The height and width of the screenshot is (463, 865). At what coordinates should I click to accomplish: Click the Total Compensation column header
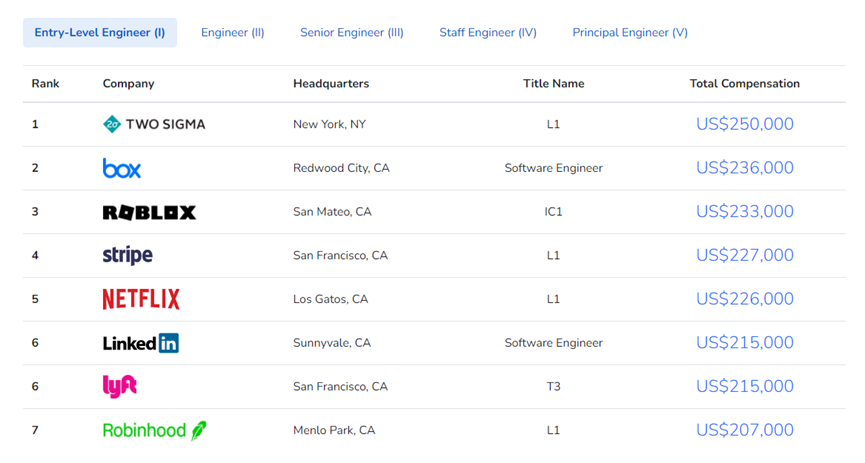[745, 84]
